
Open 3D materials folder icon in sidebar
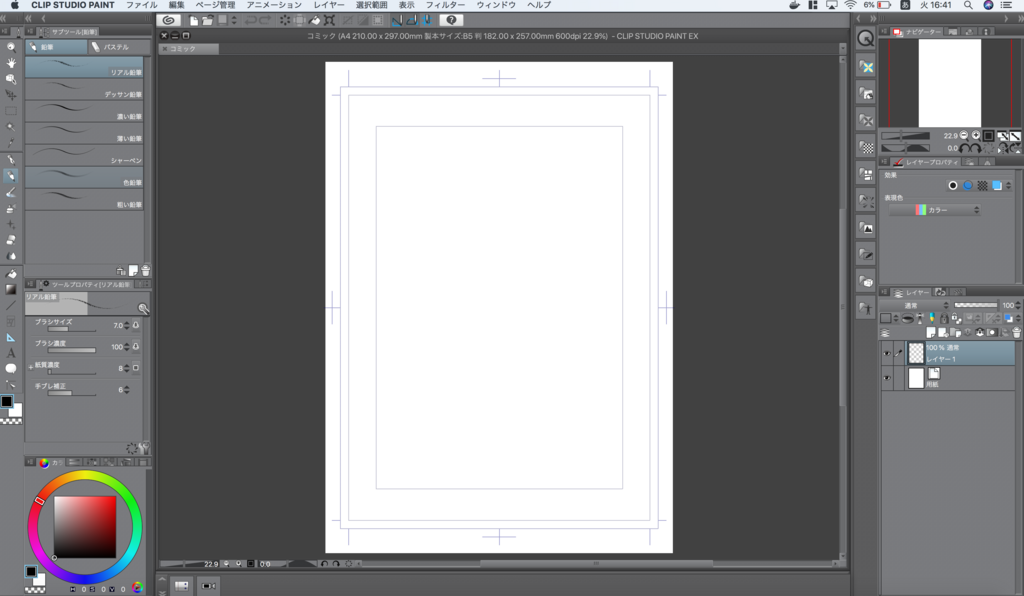(x=865, y=281)
